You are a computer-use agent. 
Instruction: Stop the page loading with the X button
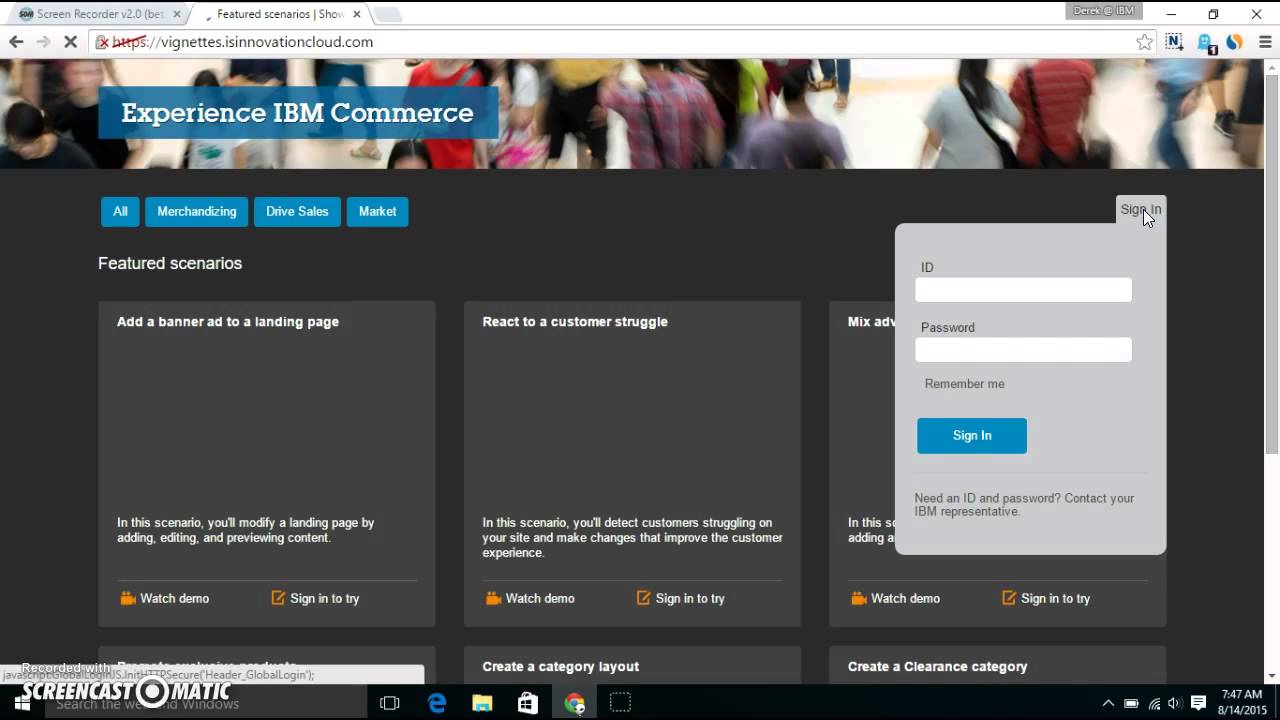click(x=70, y=42)
